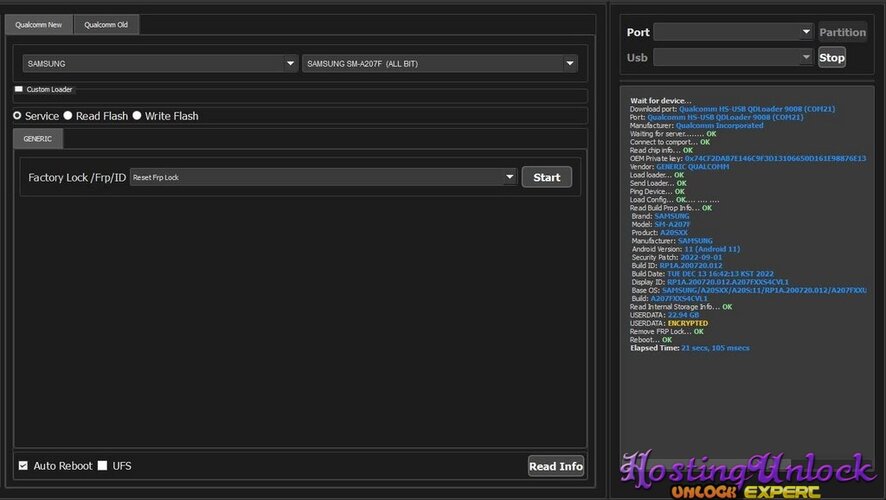Expand the SAMSUNG SM-A207F model dropdown arrow
This screenshot has height=500, width=886.
tap(570, 63)
